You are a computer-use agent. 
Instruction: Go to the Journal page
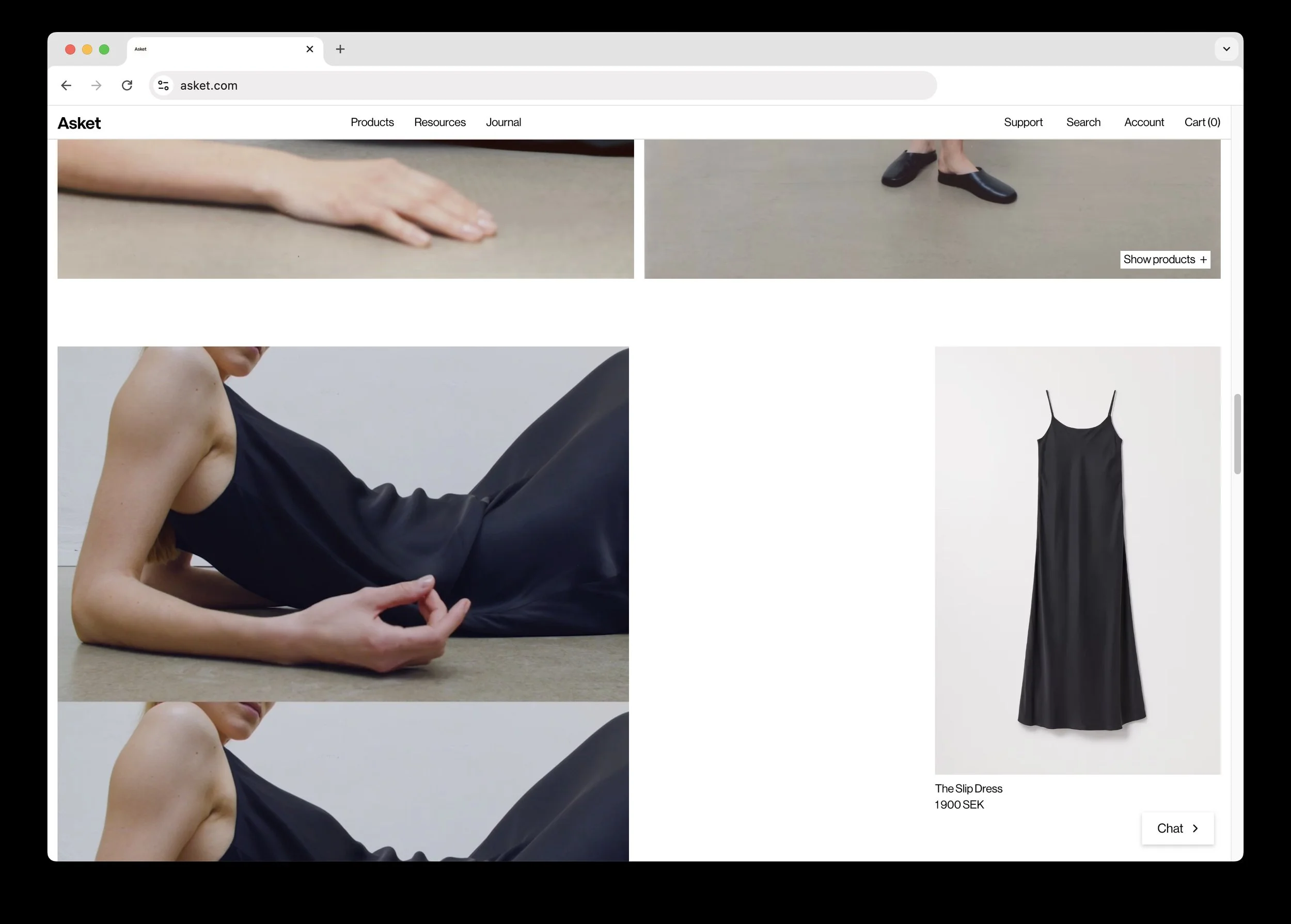[503, 122]
